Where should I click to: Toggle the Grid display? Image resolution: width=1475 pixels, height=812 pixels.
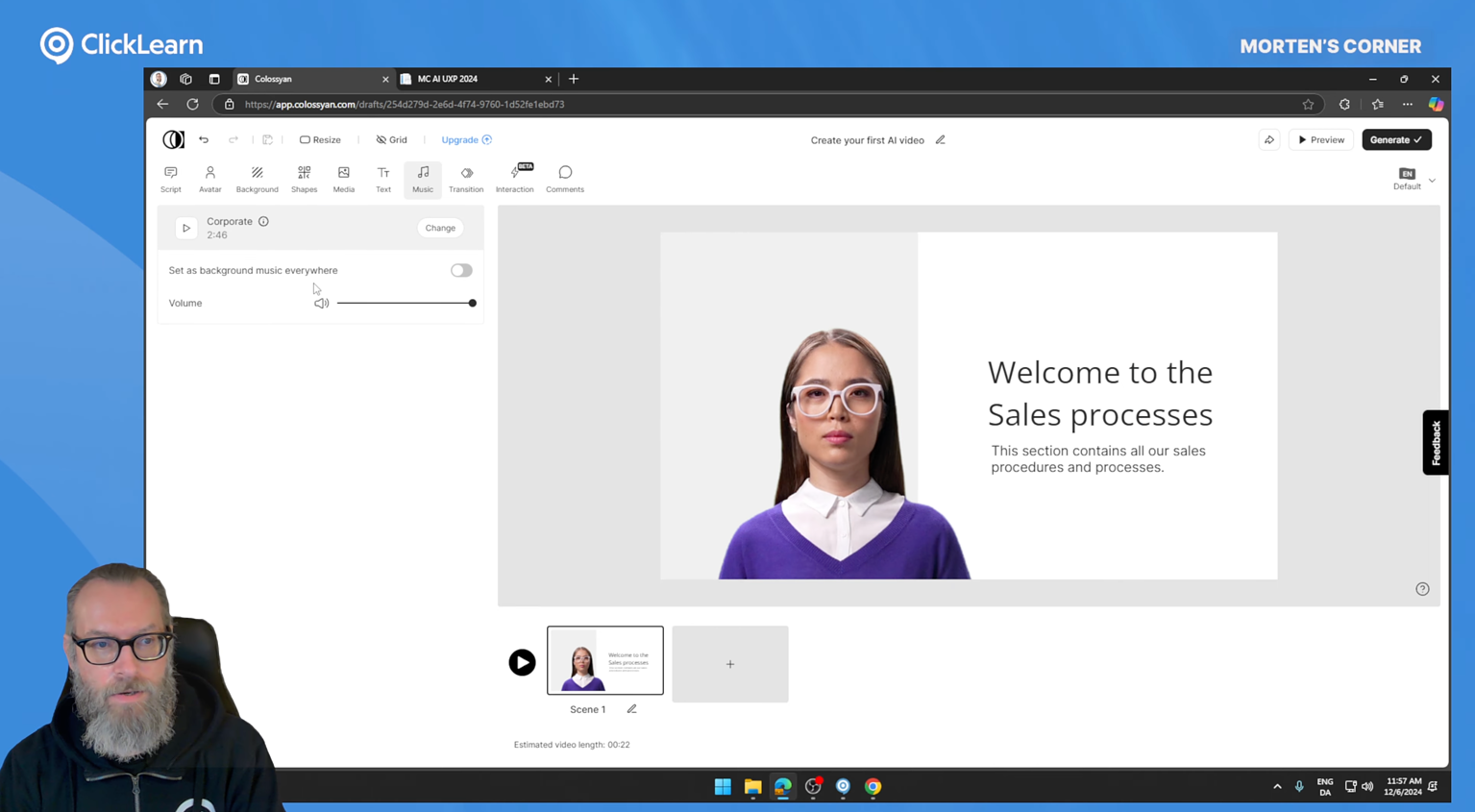(391, 139)
